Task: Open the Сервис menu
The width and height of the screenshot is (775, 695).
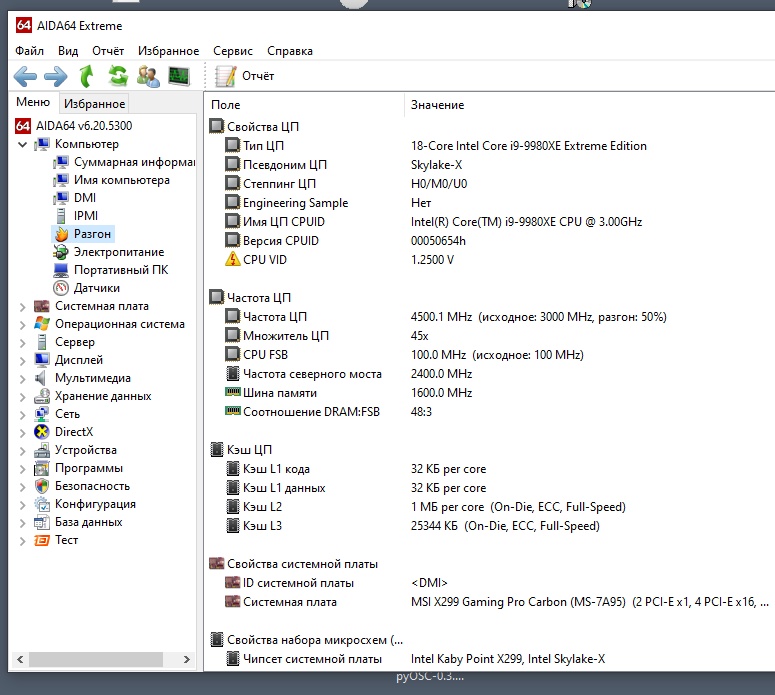Action: point(233,51)
